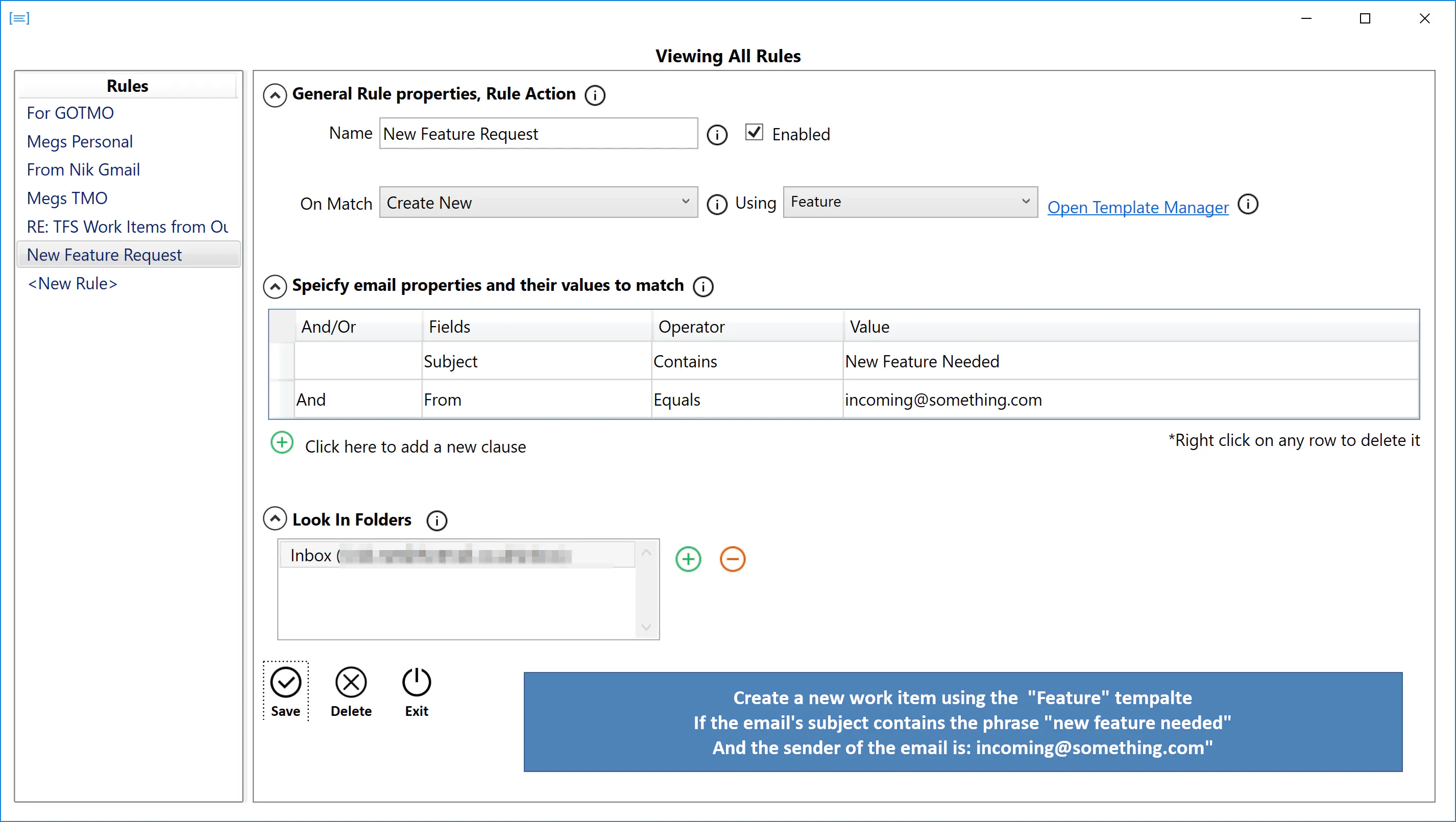
Task: Minimize the window
Action: (1306, 19)
